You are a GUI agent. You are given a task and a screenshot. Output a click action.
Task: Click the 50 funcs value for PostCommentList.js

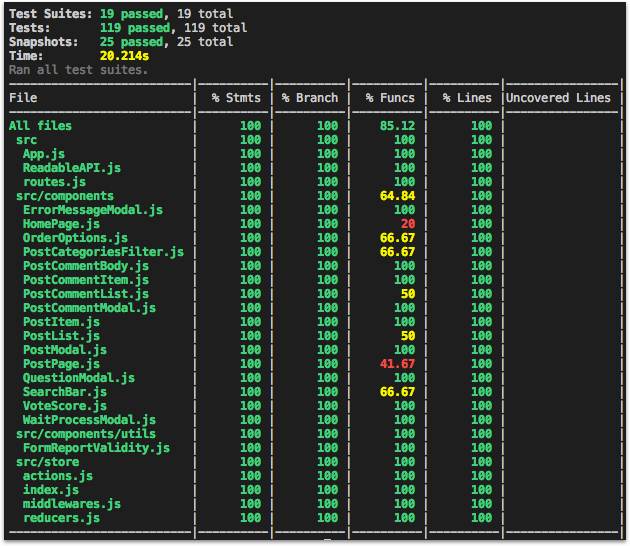tap(408, 294)
